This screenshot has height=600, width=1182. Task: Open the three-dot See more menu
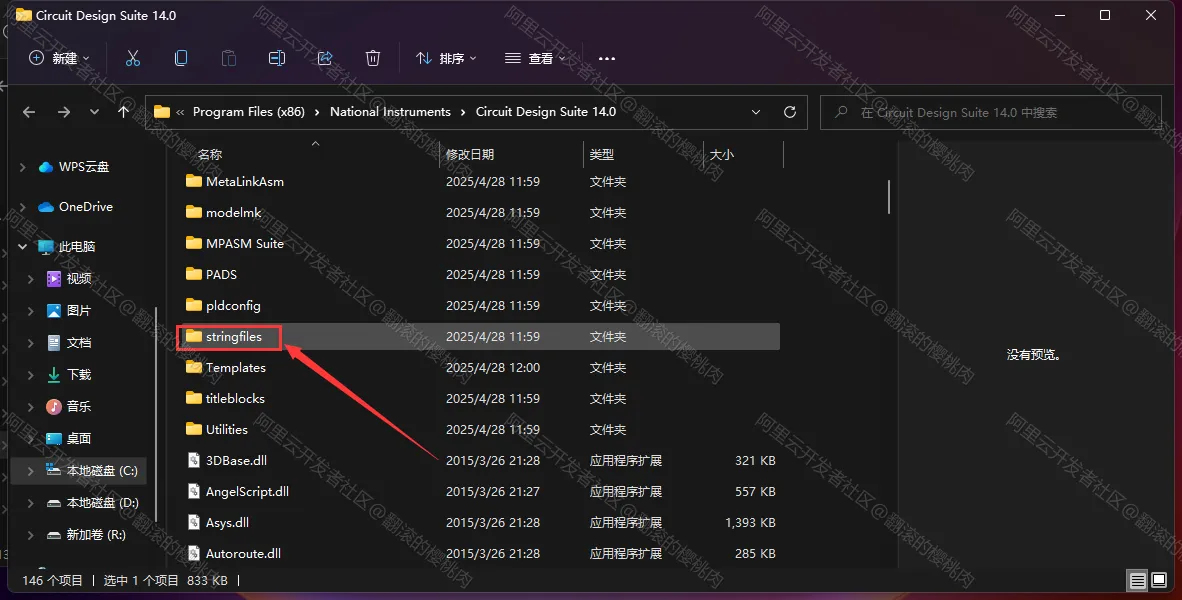click(x=607, y=58)
